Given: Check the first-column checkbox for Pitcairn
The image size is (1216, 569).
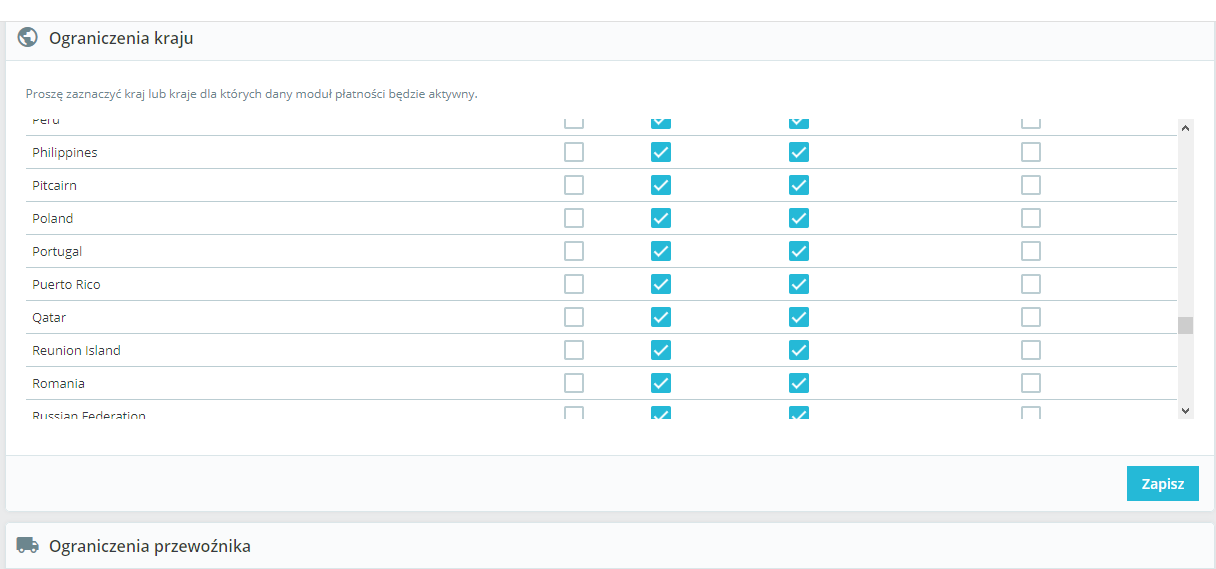Looking at the screenshot, I should tap(574, 185).
